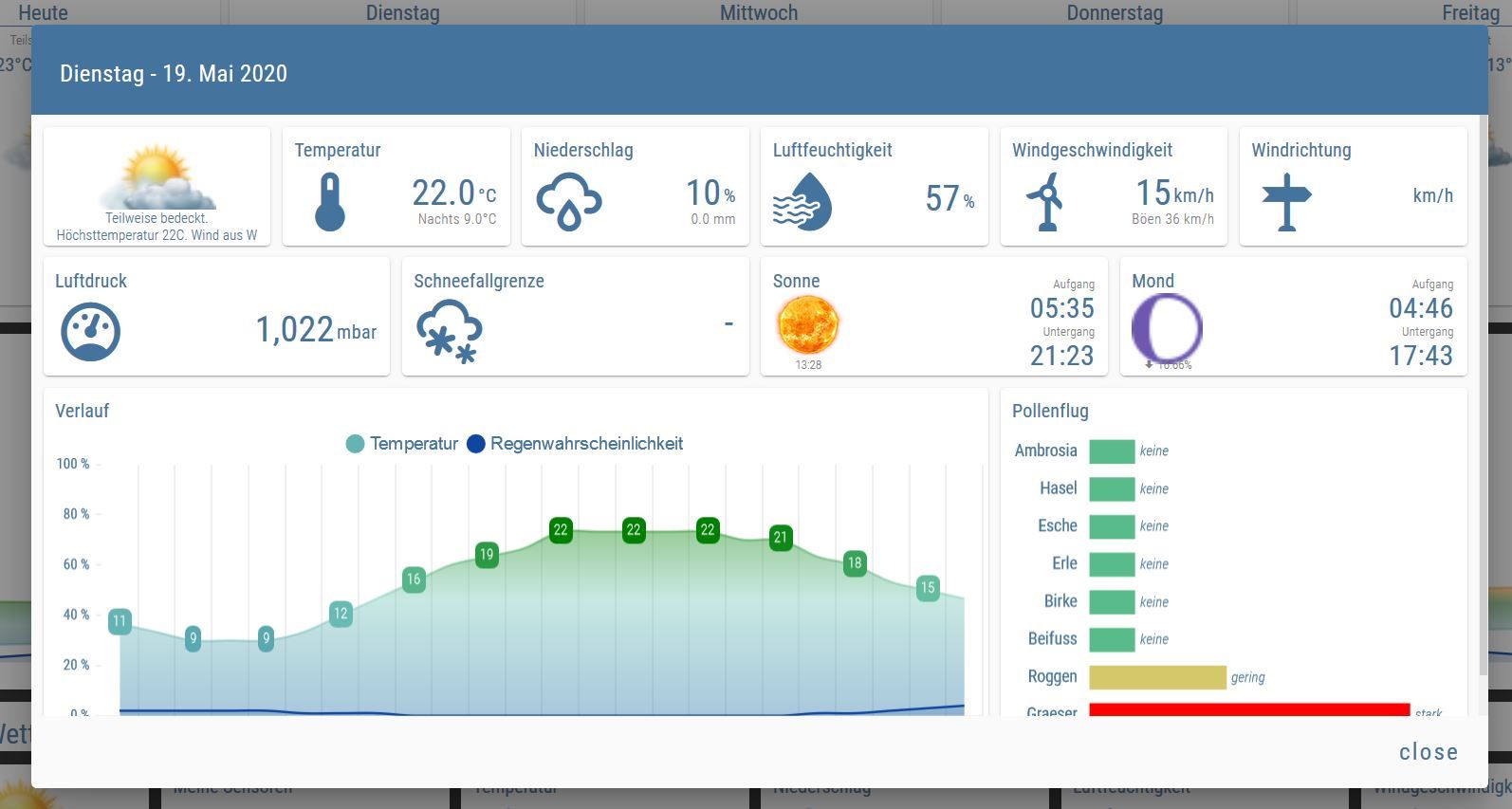Image resolution: width=1512 pixels, height=809 pixels.
Task: Click the thermometer icon in Temperatur card
Action: pos(330,201)
